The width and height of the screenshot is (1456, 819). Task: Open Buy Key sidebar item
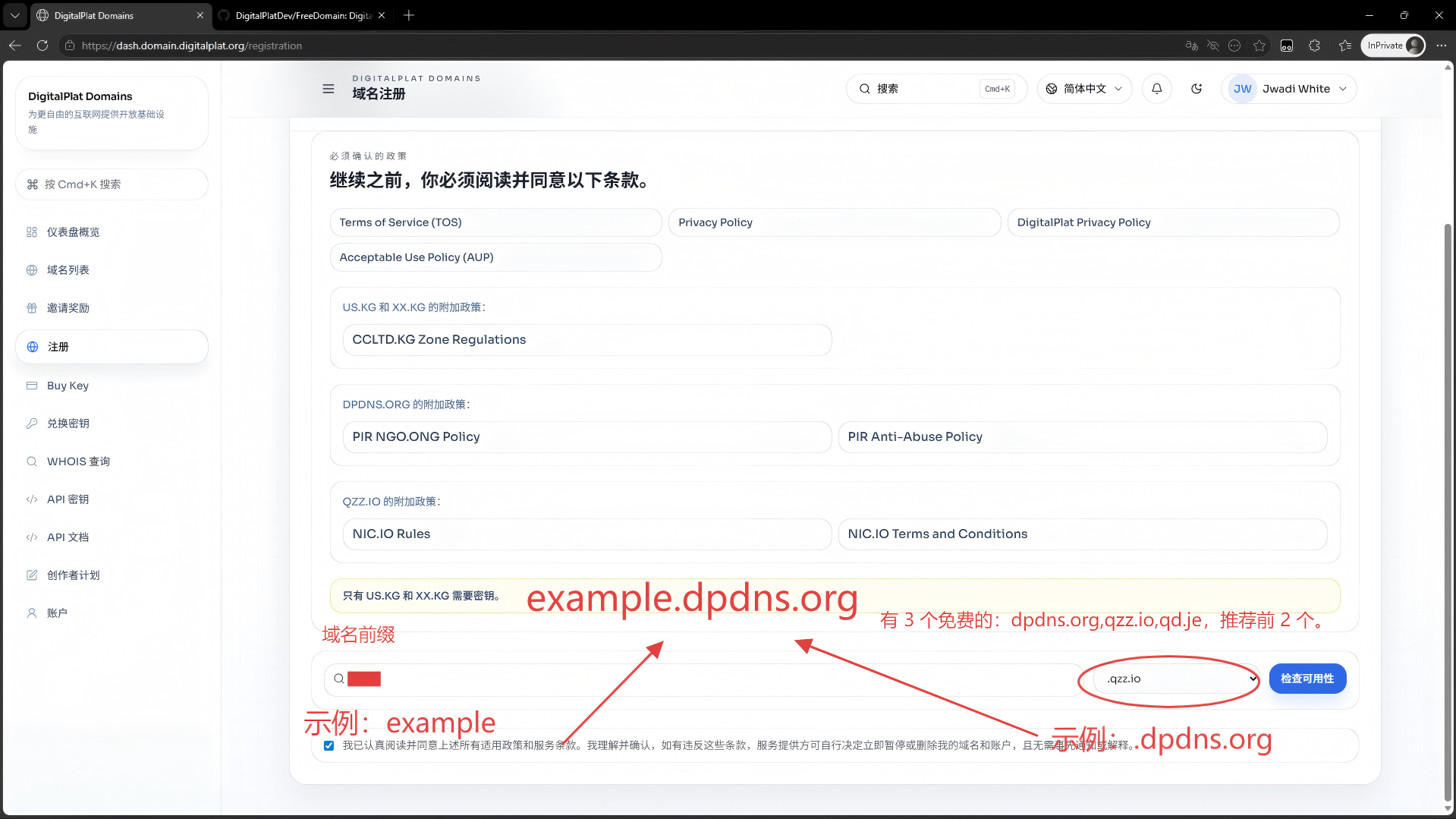click(68, 386)
